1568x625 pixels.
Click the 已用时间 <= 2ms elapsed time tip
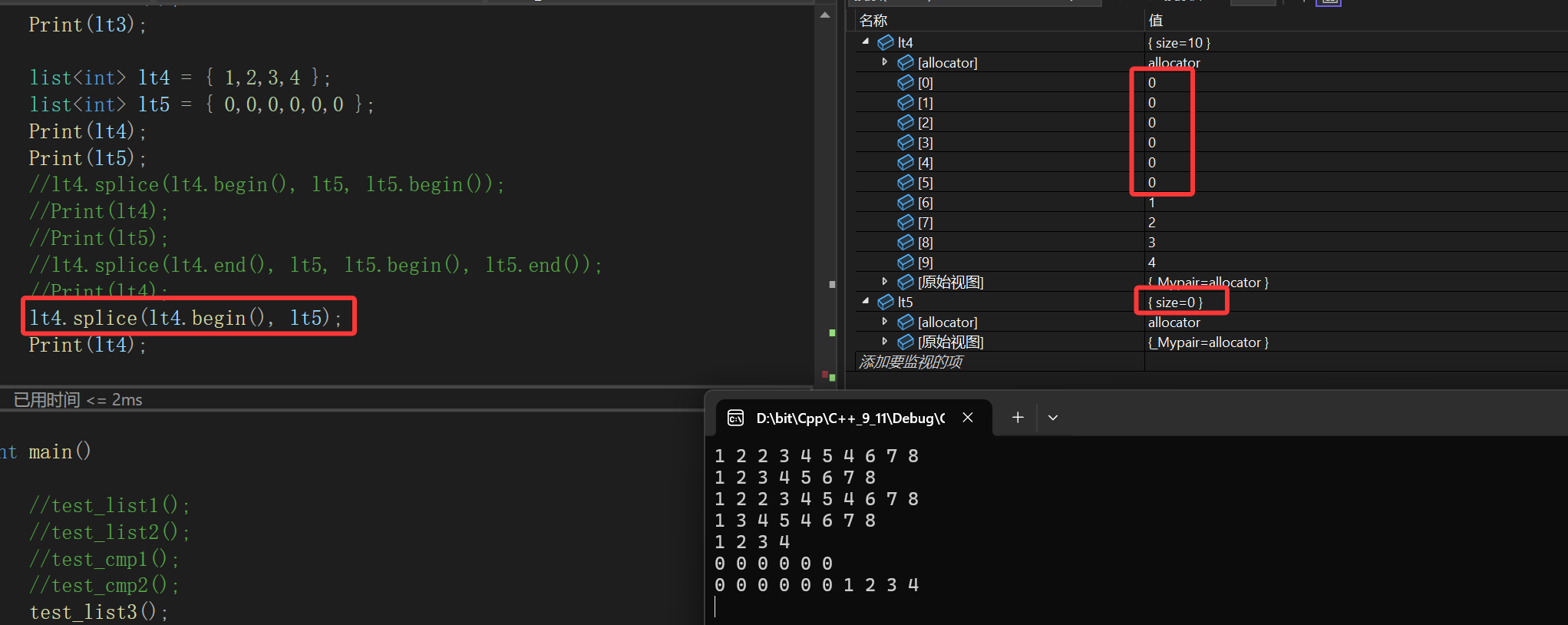click(78, 400)
